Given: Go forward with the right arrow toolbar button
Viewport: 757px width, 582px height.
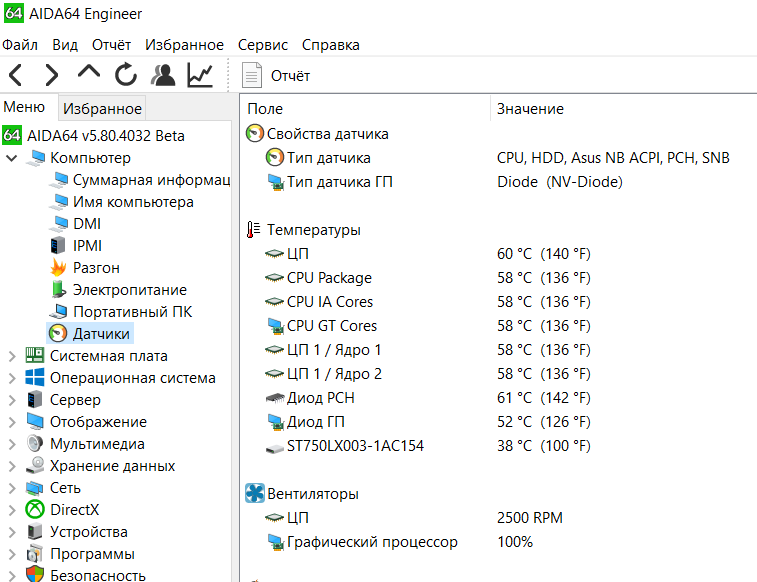Looking at the screenshot, I should coord(52,75).
